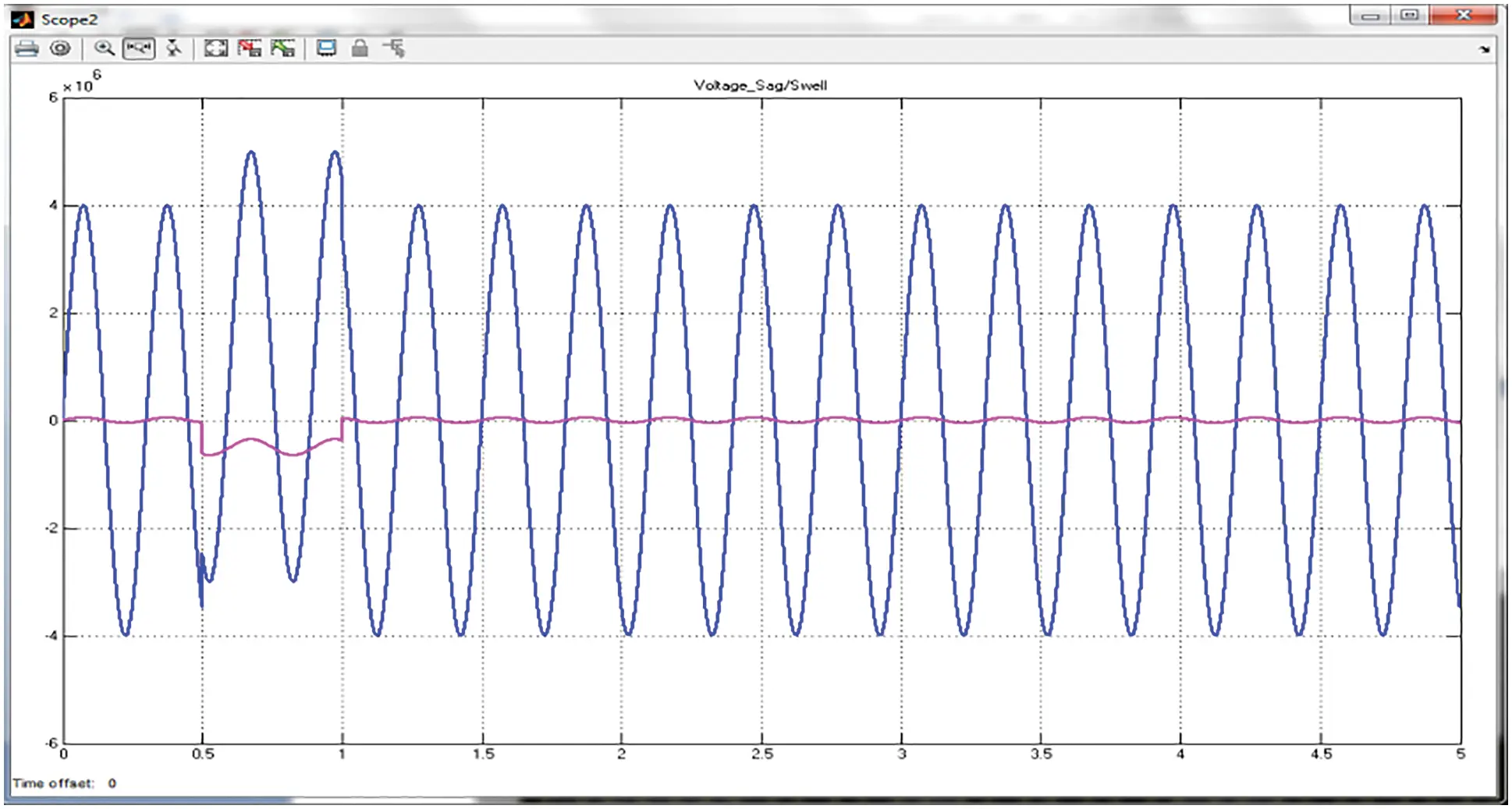This screenshot has width=1512, height=809.
Task: Select the Zoom magnifier tool
Action: pyautogui.click(x=104, y=48)
